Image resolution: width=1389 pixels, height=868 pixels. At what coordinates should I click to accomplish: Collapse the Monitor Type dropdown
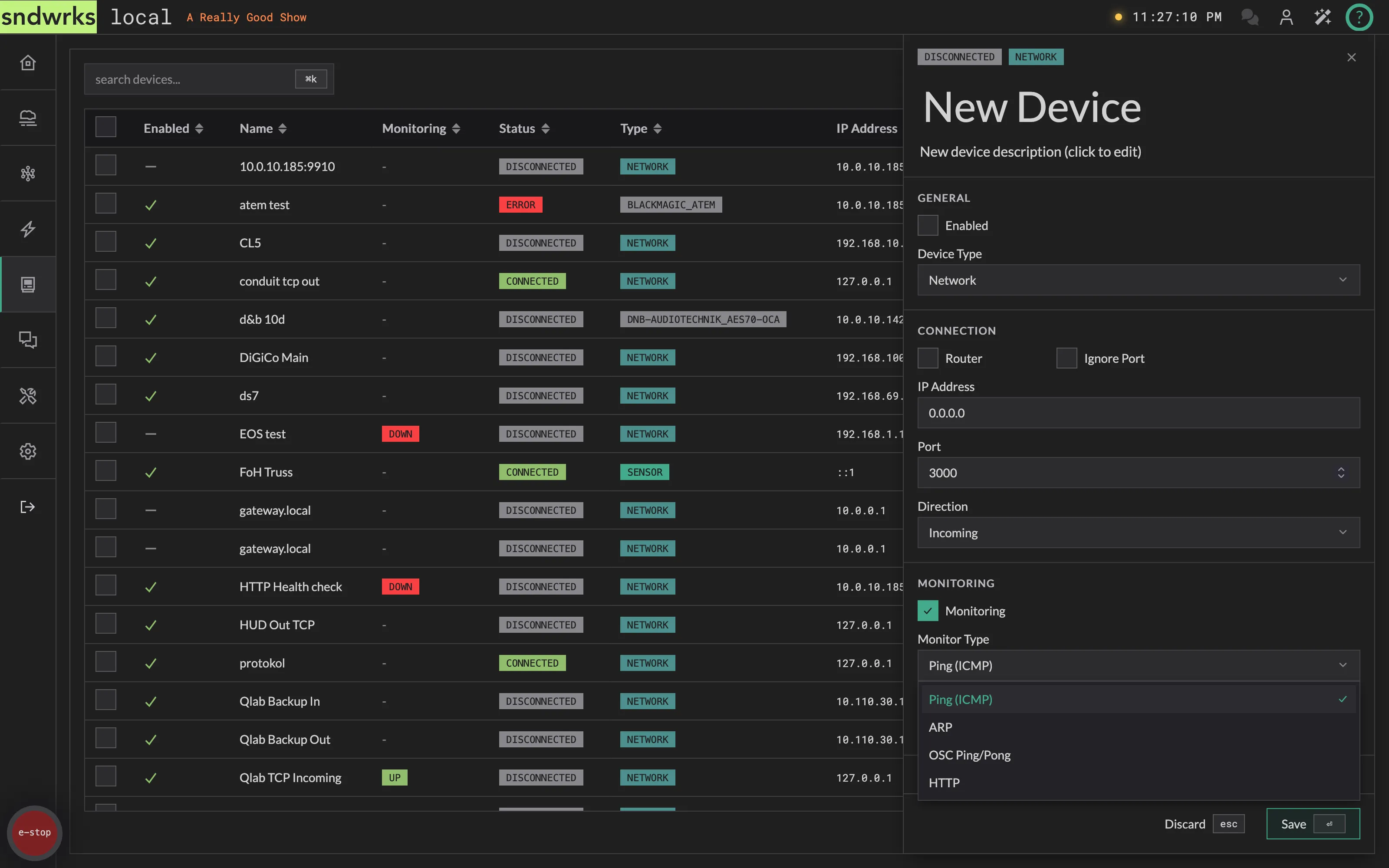(x=1138, y=665)
